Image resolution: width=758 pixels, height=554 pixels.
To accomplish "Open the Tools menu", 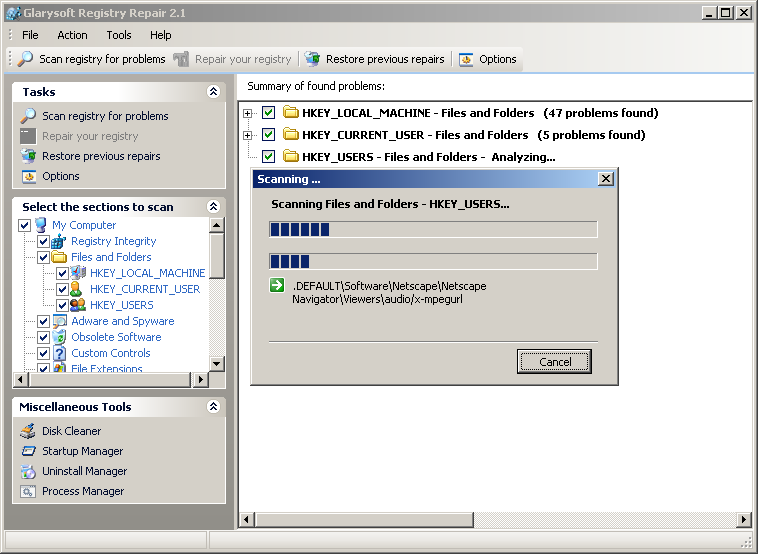I will [119, 35].
